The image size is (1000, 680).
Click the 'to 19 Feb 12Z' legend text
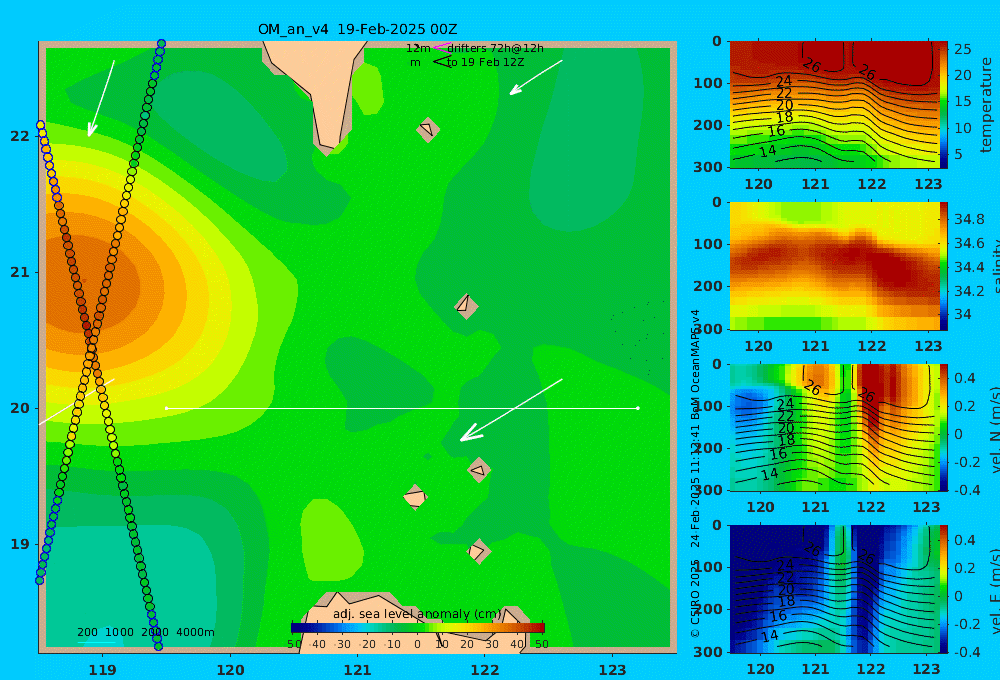[x=485, y=63]
